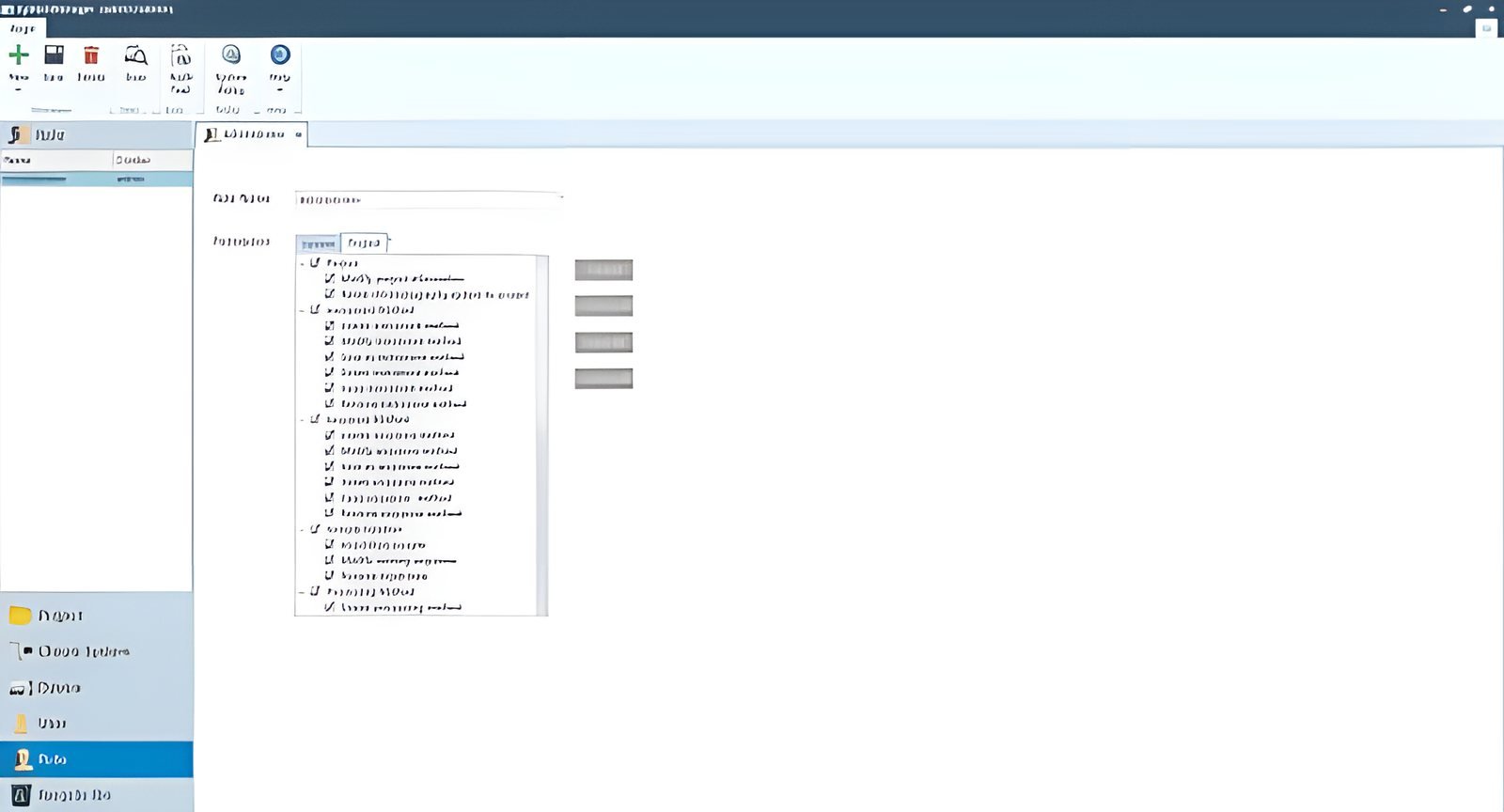
Task: Click the bottom gray button beside the tree
Action: click(x=603, y=378)
